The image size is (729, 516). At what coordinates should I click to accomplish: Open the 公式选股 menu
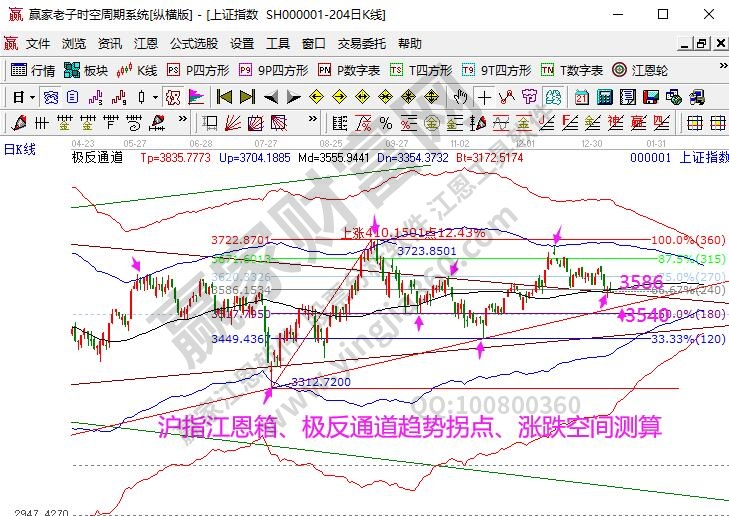pos(194,44)
